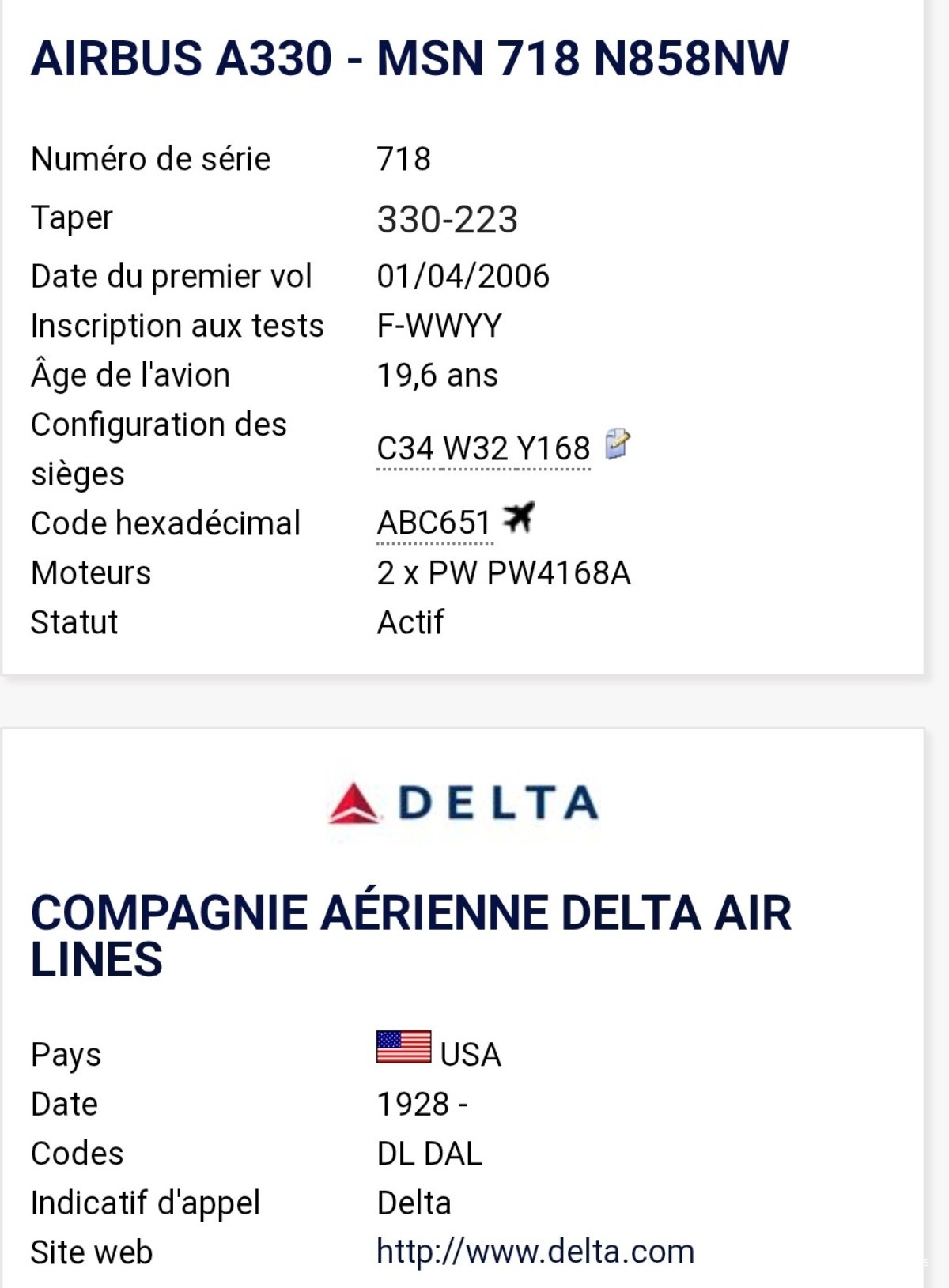Click the edit note icon beside seat configuration
Viewport: 949px width, 1288px height.
pos(617,444)
